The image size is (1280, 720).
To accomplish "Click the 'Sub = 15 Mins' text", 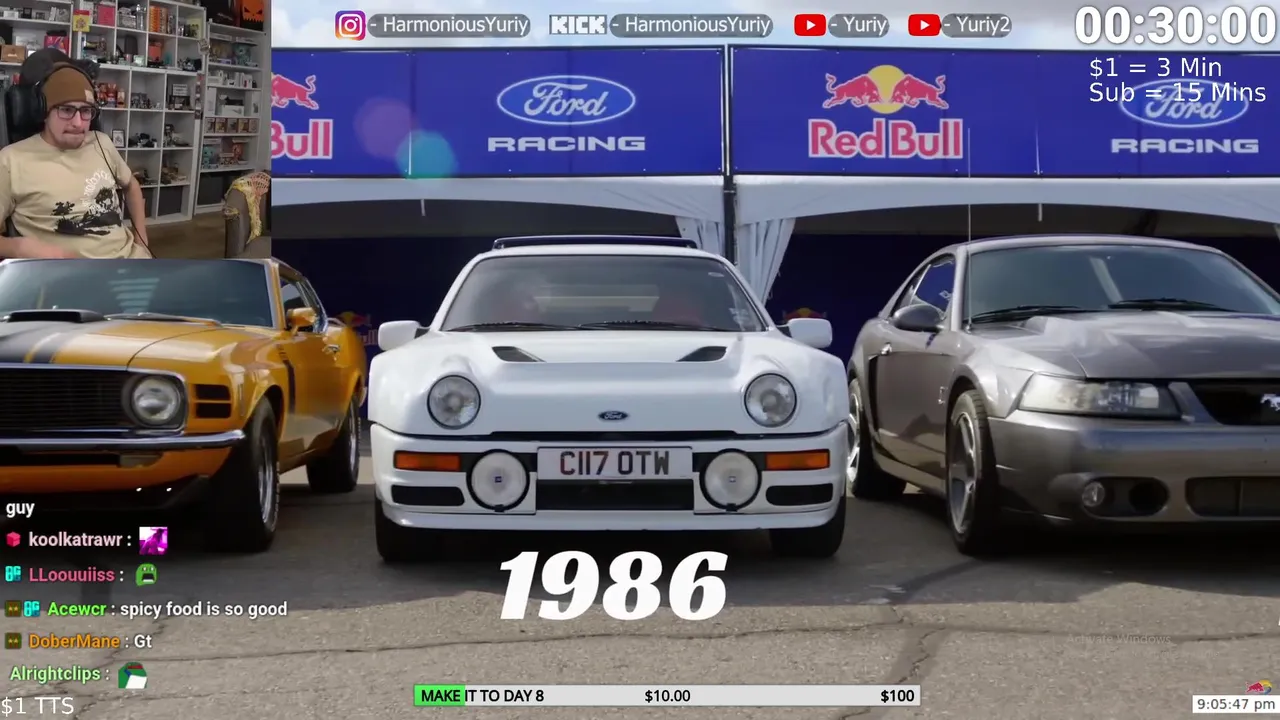I will [x=1177, y=92].
